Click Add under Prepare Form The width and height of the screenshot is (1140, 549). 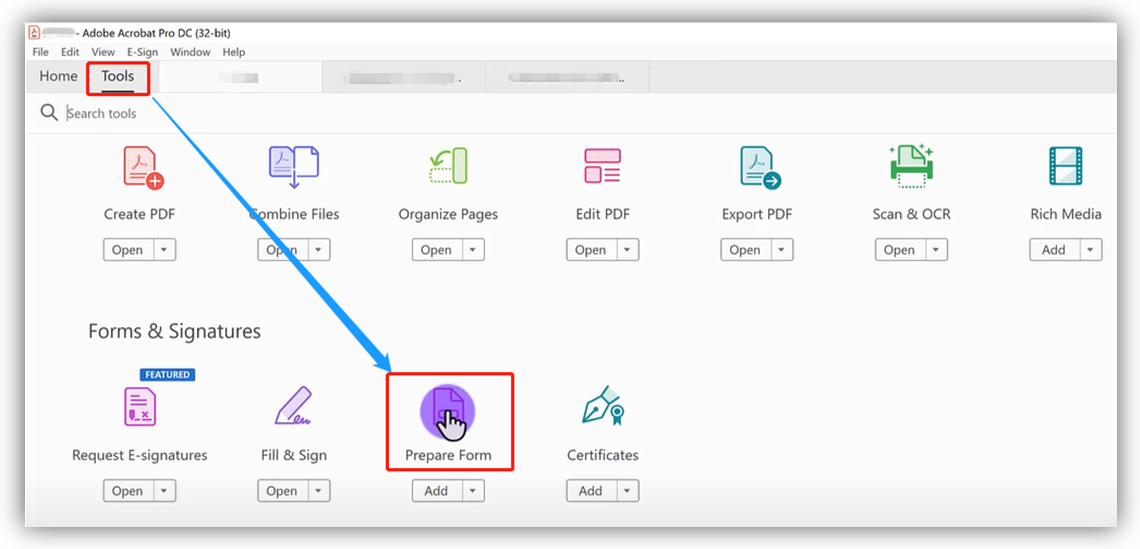436,491
